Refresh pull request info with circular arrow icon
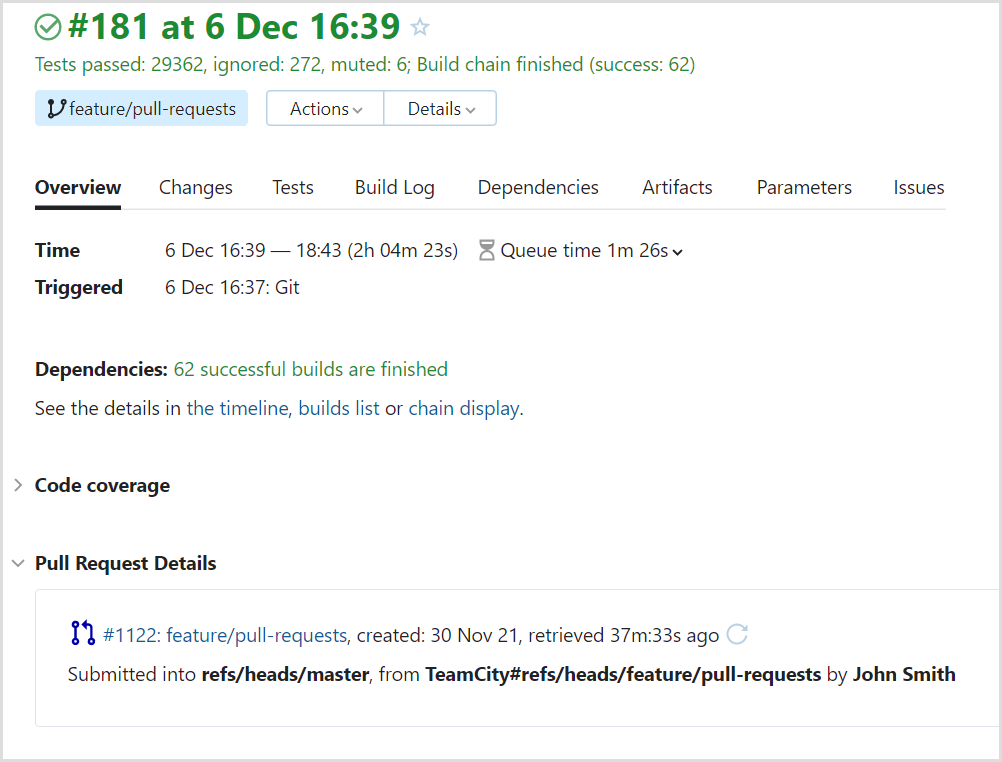Image resolution: width=1002 pixels, height=762 pixels. click(x=737, y=634)
